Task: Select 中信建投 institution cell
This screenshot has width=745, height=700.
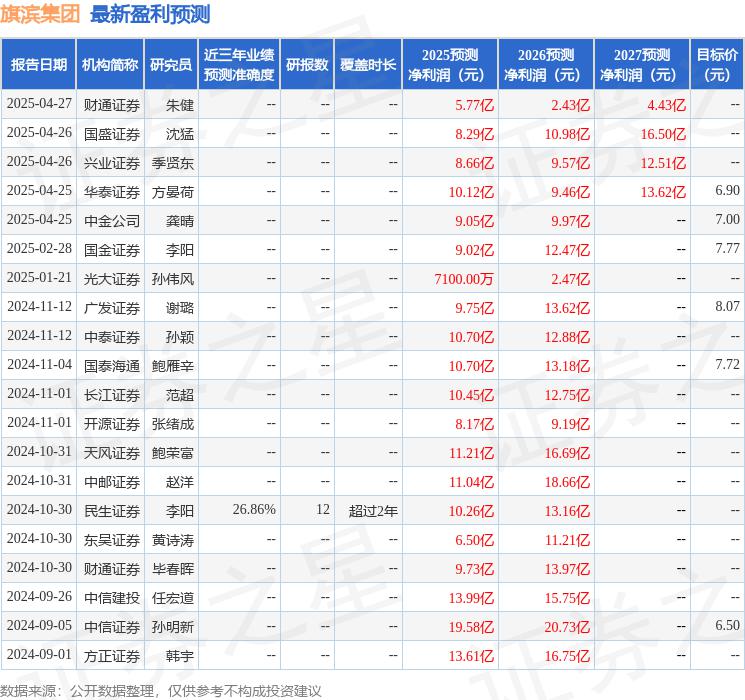Action: (112, 598)
